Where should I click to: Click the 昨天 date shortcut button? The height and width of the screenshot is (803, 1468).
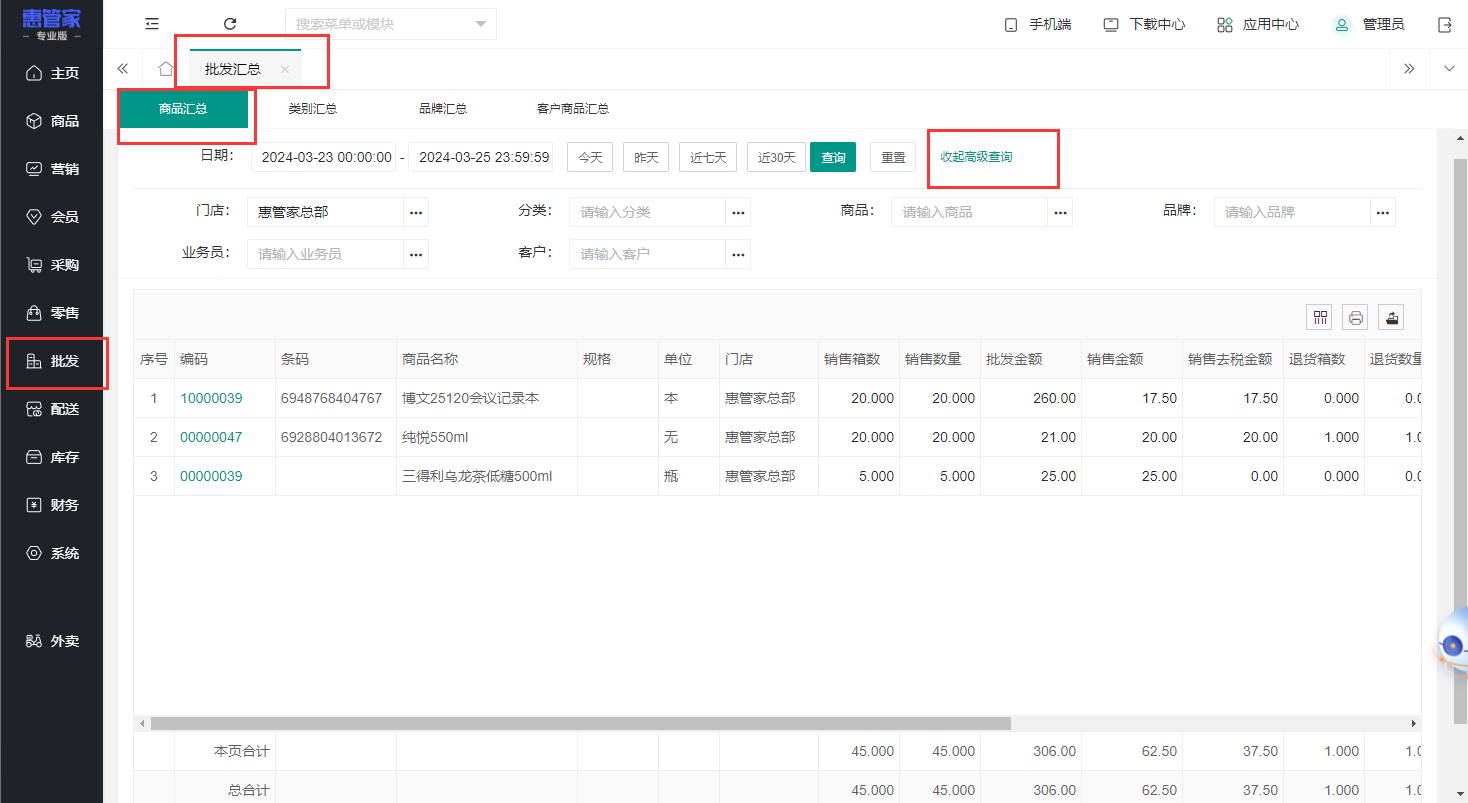tap(646, 157)
